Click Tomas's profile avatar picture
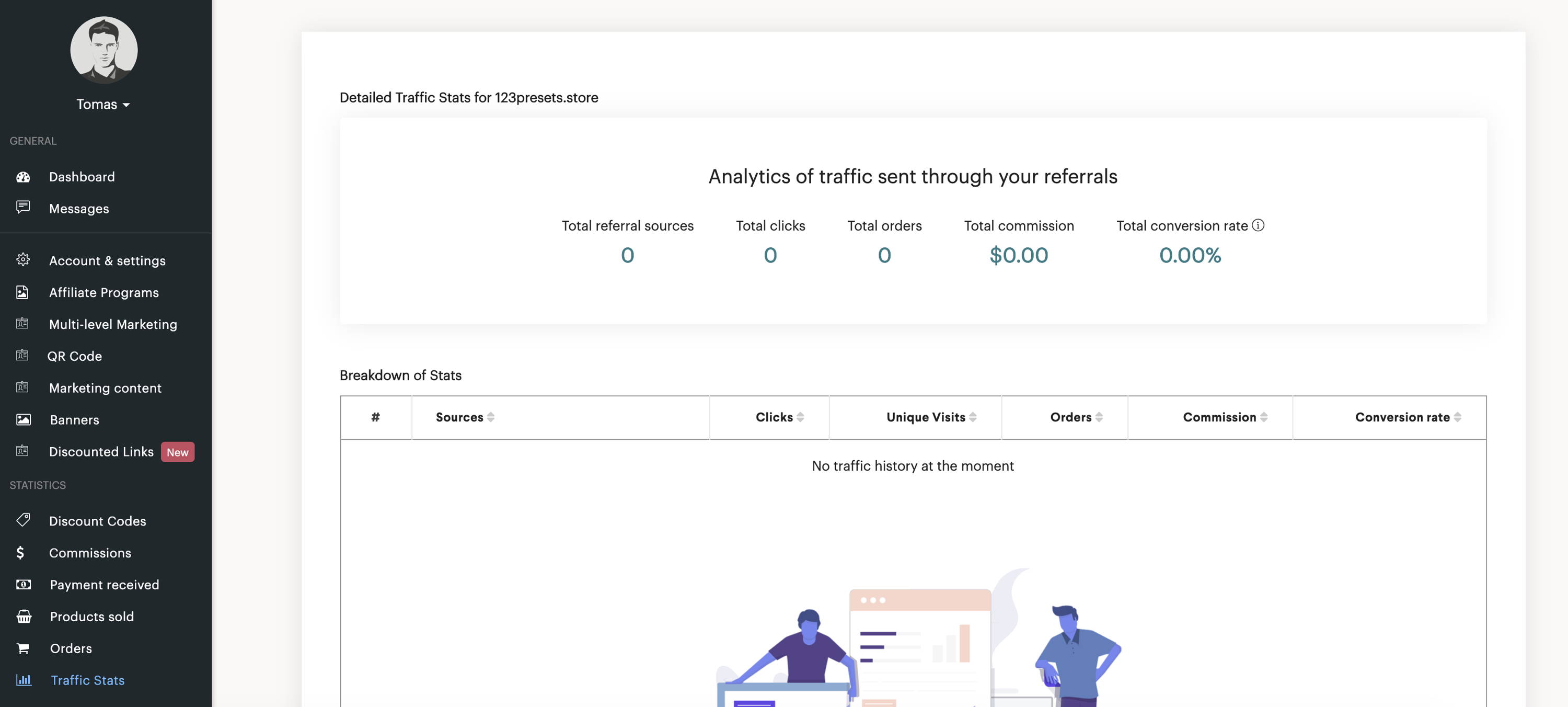The image size is (1568, 707). [x=104, y=50]
